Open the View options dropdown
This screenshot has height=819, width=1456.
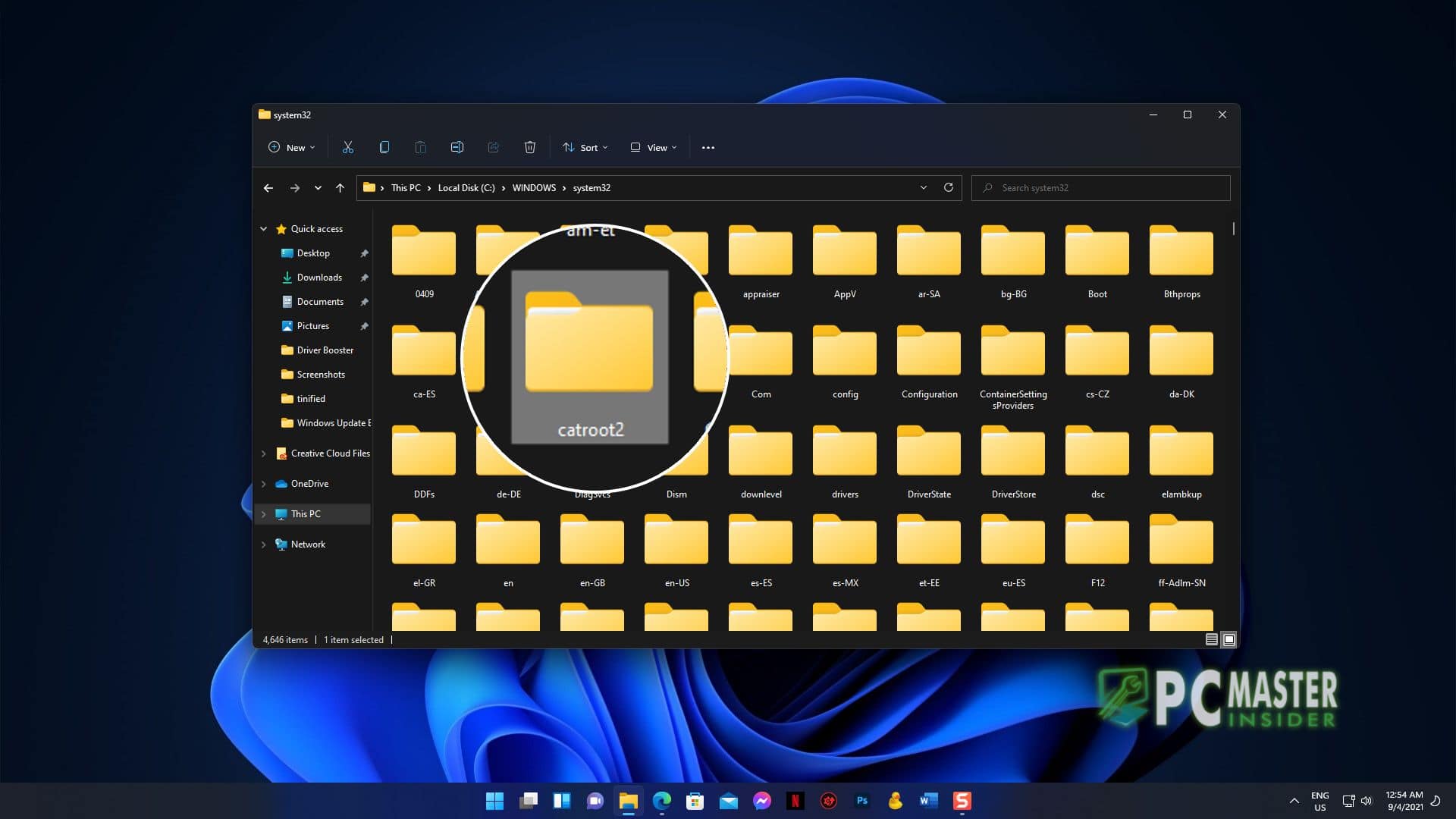(652, 147)
